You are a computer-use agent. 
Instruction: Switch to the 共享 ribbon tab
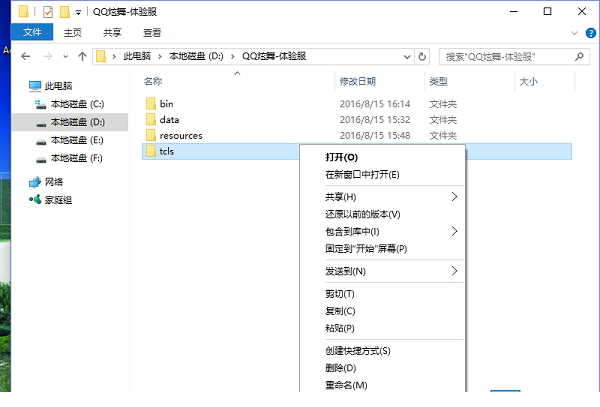pyautogui.click(x=112, y=33)
